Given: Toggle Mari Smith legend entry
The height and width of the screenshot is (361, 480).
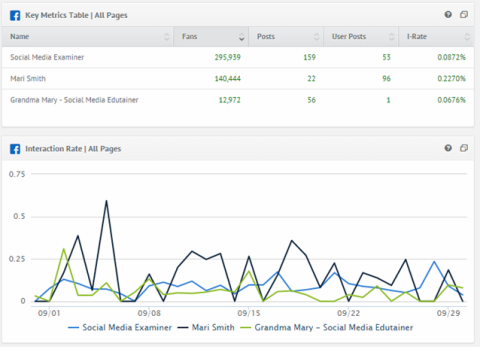Looking at the screenshot, I should point(206,327).
